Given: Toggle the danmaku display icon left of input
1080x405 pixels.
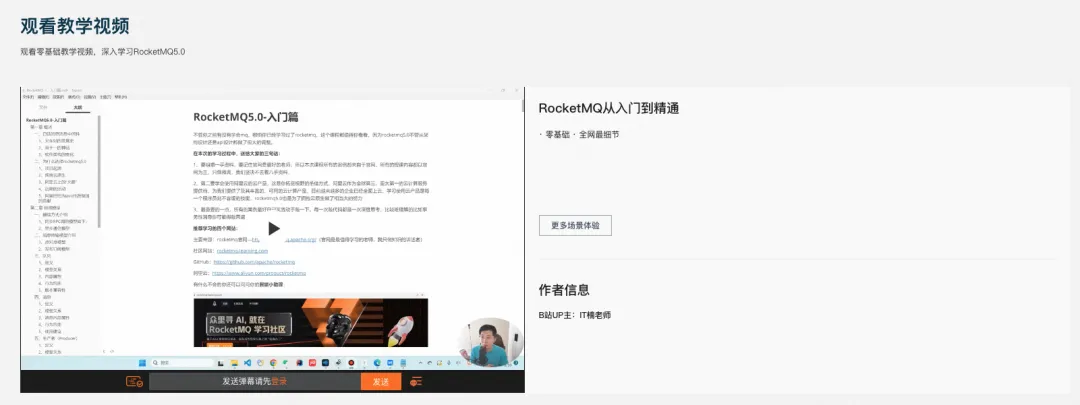Looking at the screenshot, I should pyautogui.click(x=134, y=382).
